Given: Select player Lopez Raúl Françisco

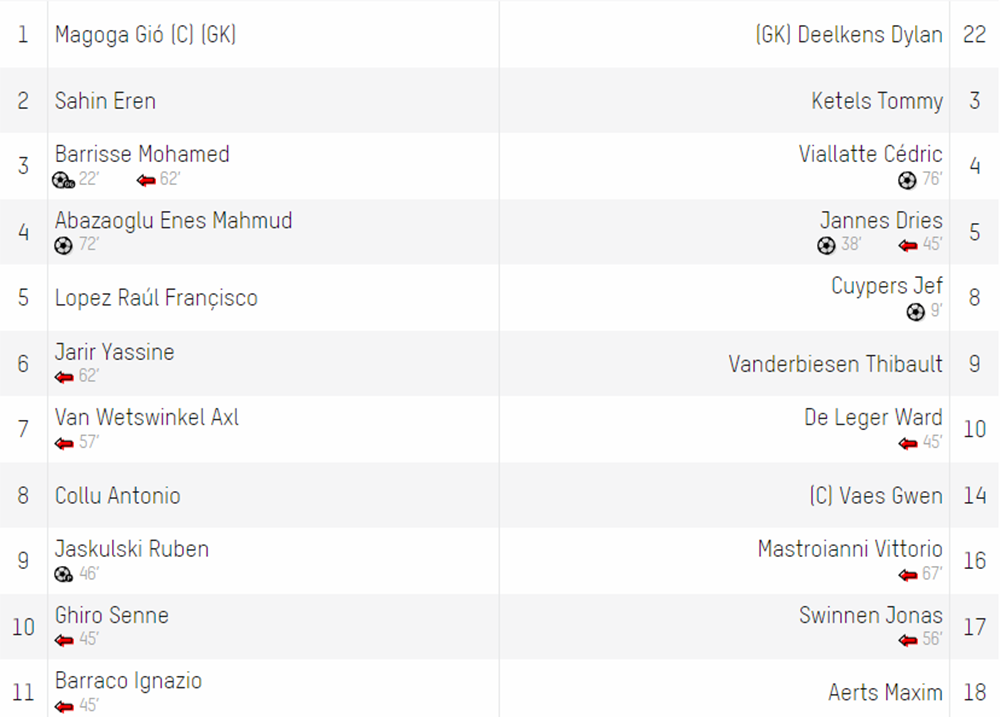Looking at the screenshot, I should (x=156, y=298).
